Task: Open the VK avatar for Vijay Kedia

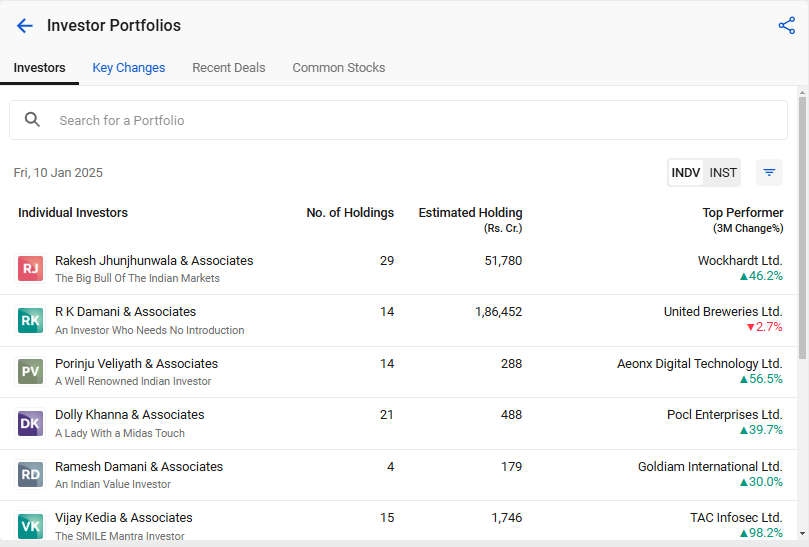Action: tap(30, 526)
